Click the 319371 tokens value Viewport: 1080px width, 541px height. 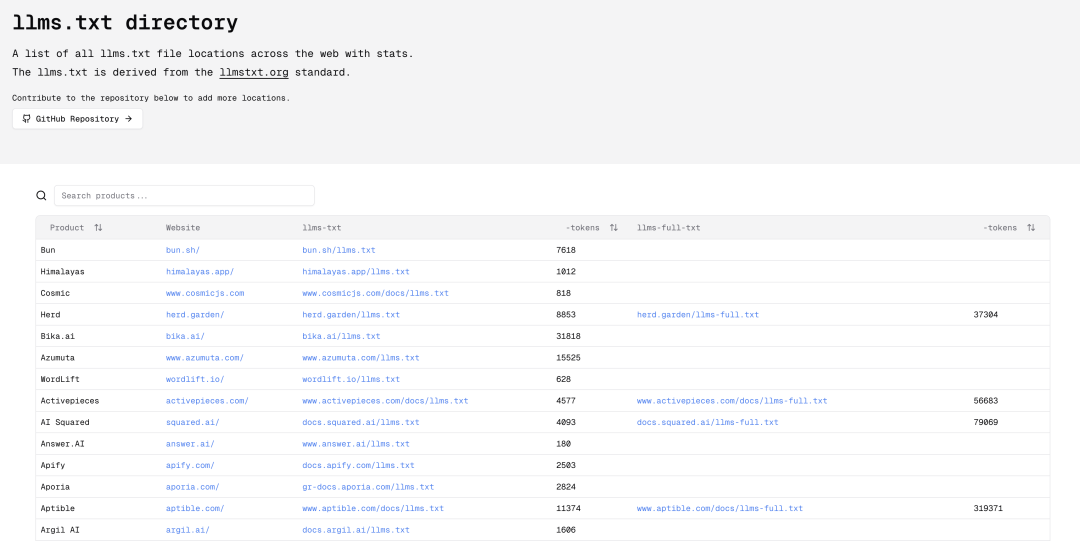pos(988,508)
